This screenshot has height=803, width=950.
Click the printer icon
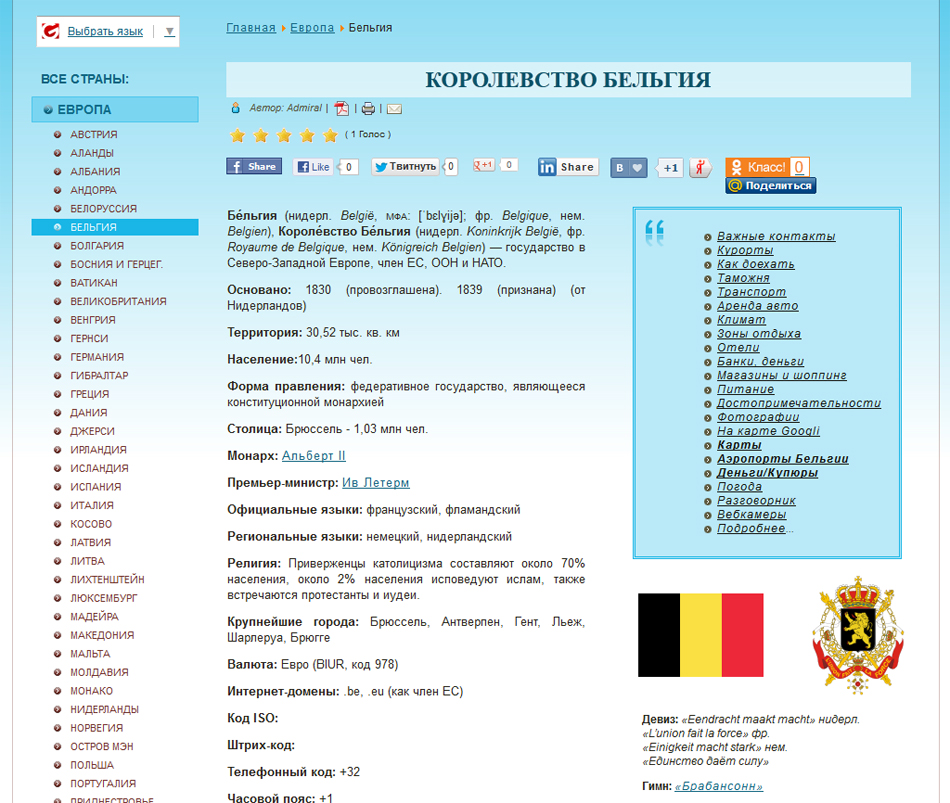click(x=368, y=108)
